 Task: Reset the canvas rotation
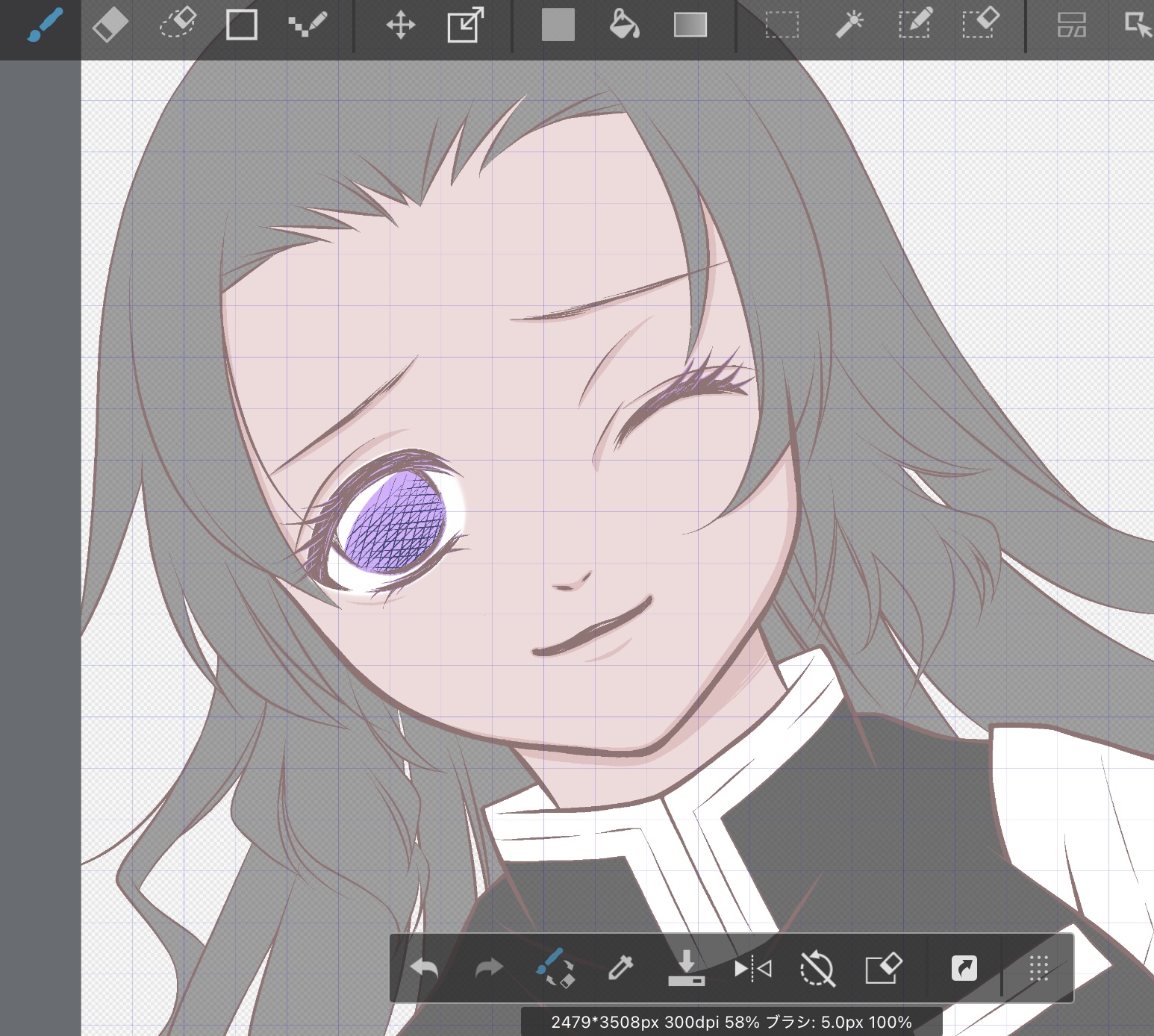tap(817, 969)
